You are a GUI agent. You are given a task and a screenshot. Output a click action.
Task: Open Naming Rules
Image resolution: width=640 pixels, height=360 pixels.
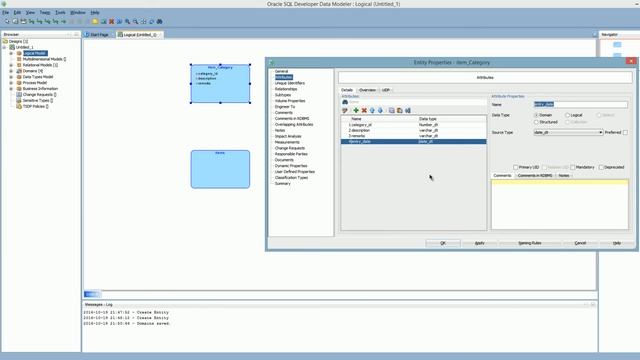tap(529, 243)
